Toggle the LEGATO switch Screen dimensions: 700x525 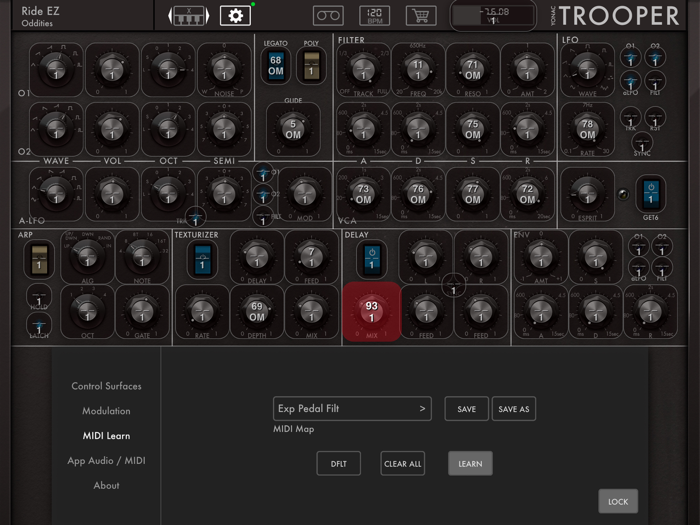pos(276,66)
